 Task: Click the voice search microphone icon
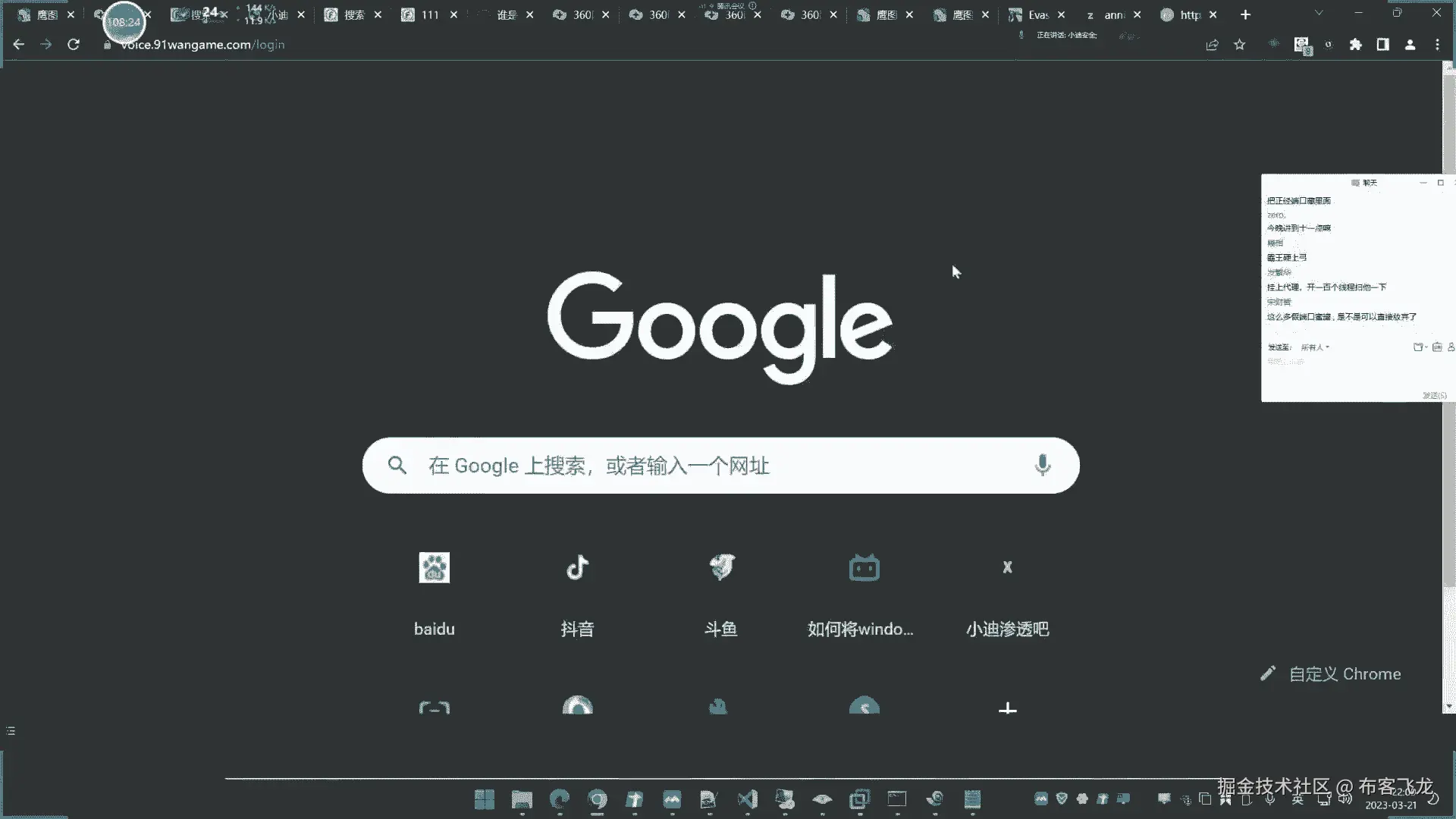1042,465
